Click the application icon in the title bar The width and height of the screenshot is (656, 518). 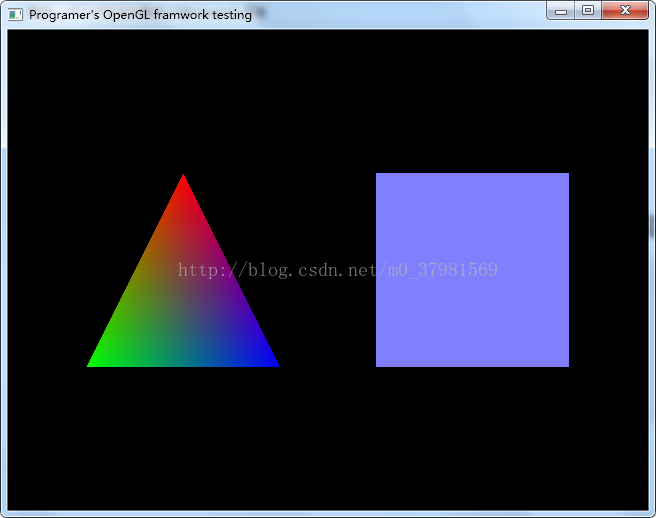pyautogui.click(x=15, y=15)
